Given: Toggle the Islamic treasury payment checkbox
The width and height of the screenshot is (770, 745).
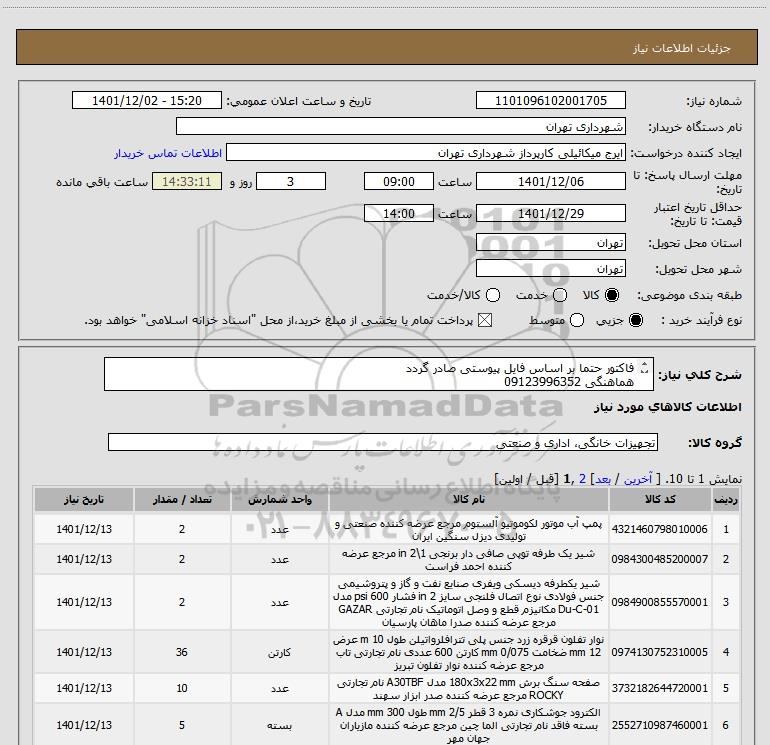Looking at the screenshot, I should pyautogui.click(x=485, y=320).
